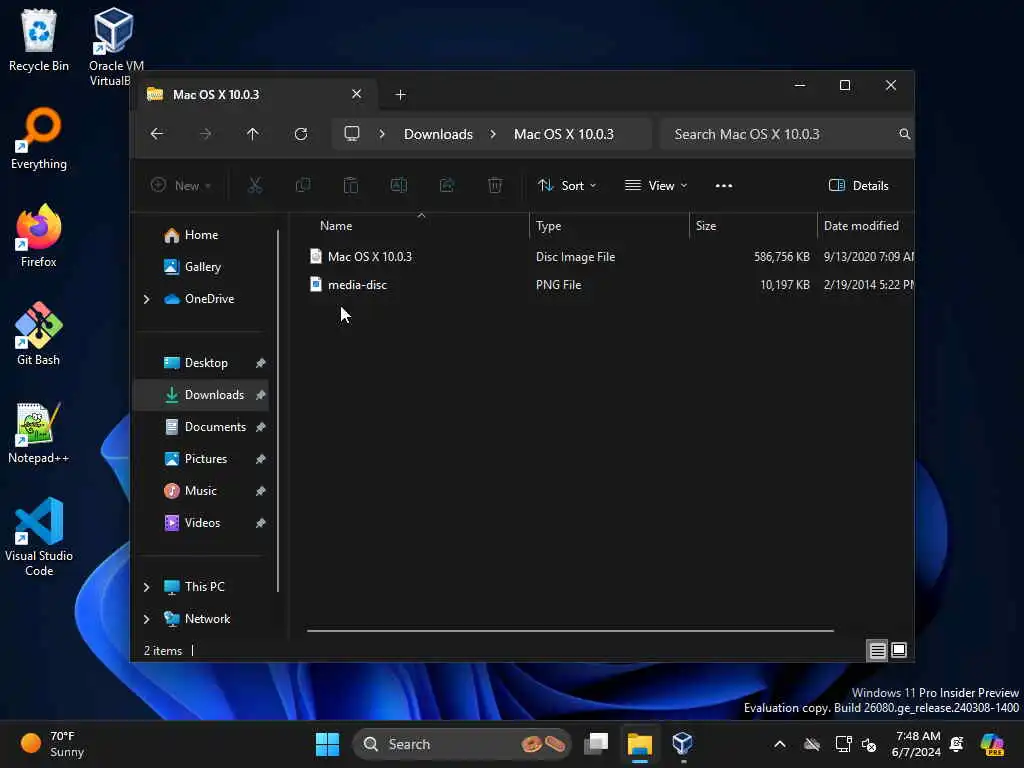
Task: Sort by Date modified column header
Action: [865, 226]
